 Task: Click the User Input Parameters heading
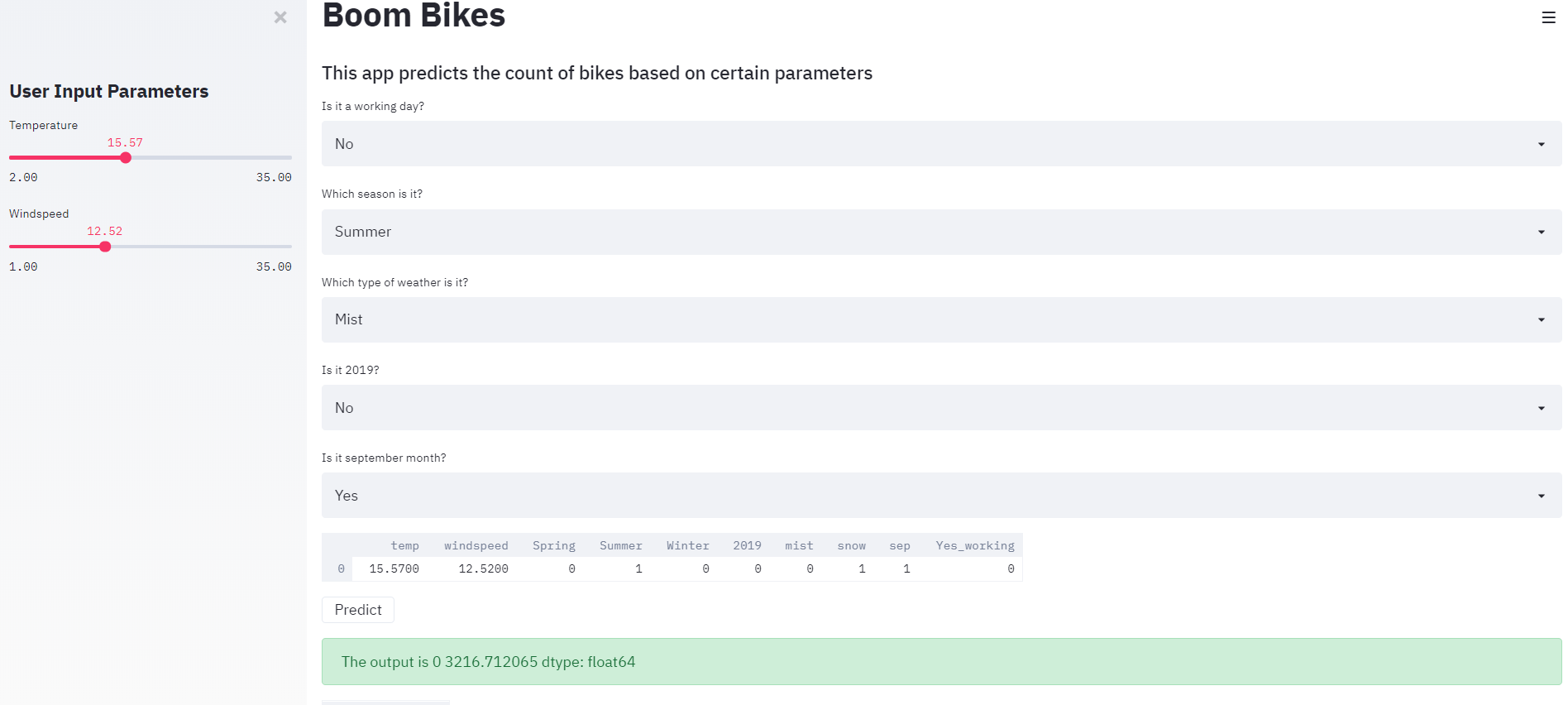point(108,91)
